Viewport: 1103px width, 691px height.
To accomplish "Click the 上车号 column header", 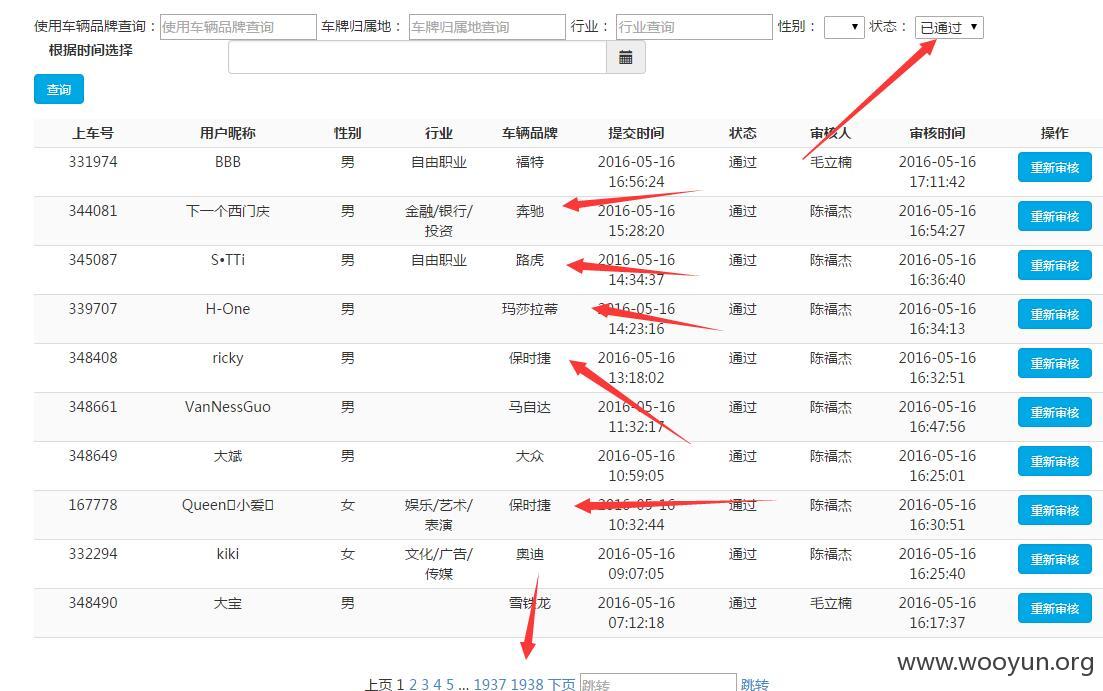I will click(93, 133).
